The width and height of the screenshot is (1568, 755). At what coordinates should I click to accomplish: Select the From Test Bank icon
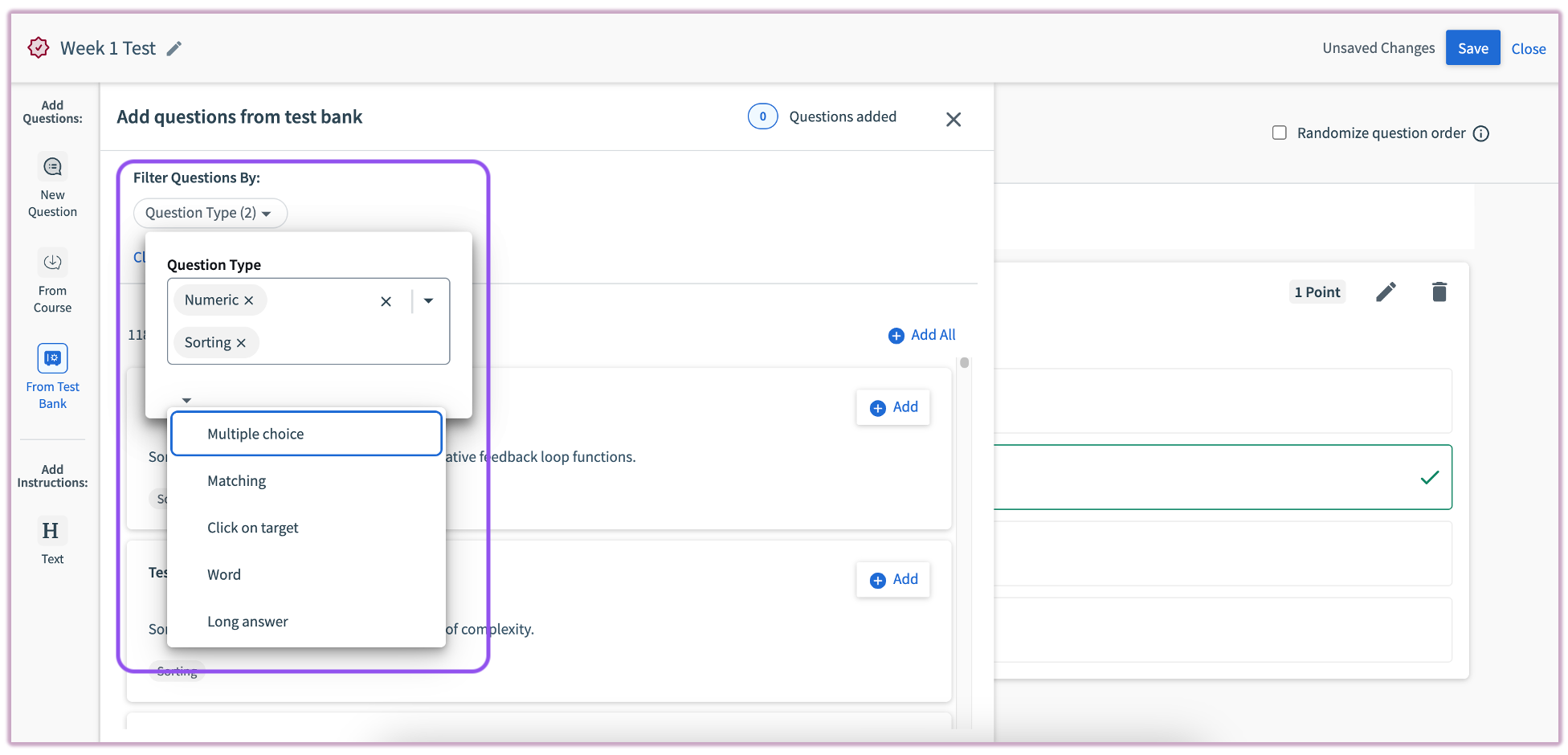coord(53,358)
